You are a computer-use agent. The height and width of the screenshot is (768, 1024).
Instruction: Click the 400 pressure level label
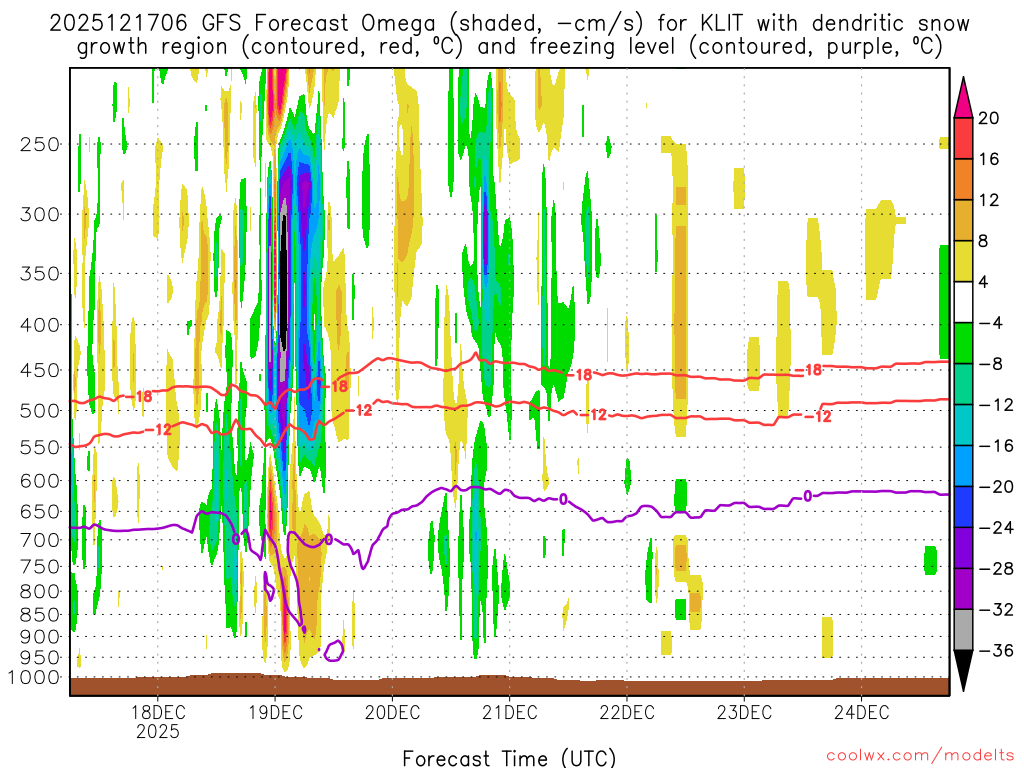tap(40, 325)
